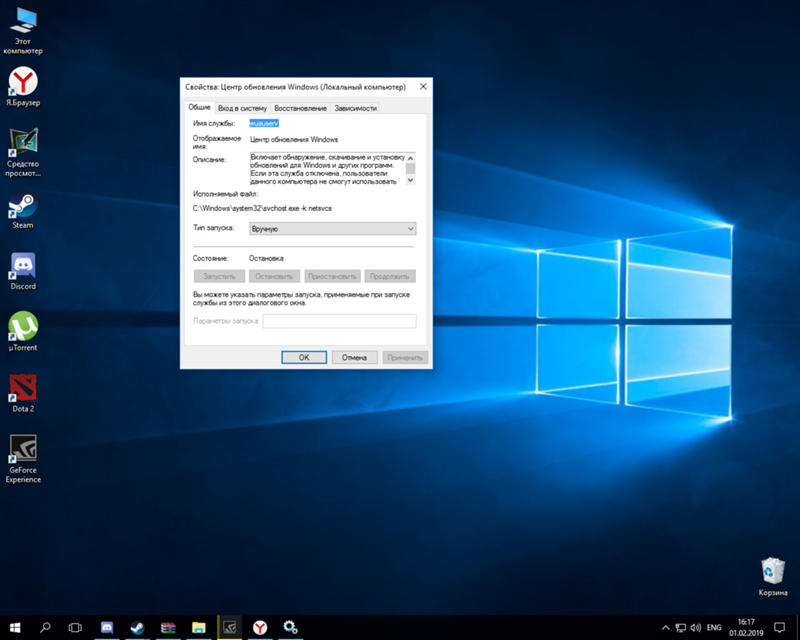Click the svchost.exe executable path text
The width and height of the screenshot is (800, 640).
click(262, 208)
